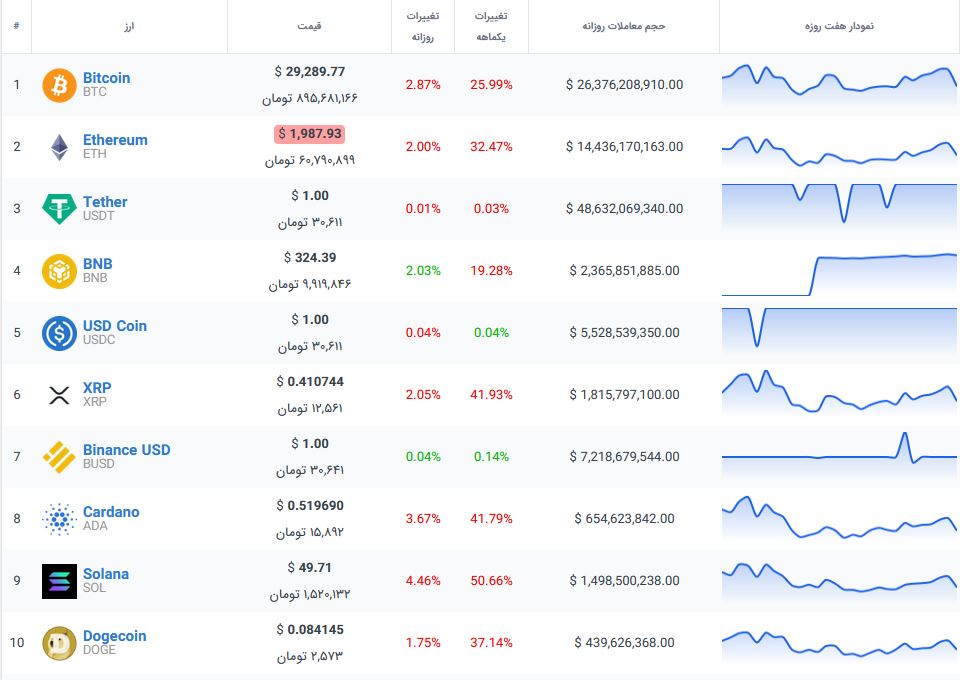Click Tether volume $ 48,632,069,340.00

pyautogui.click(x=624, y=209)
